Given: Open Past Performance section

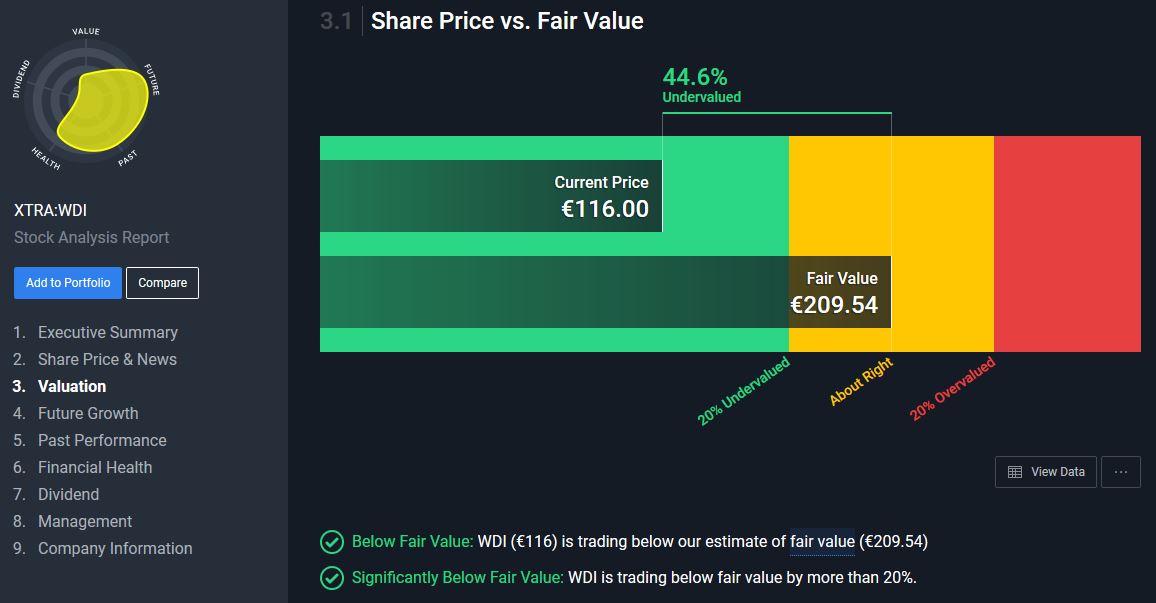Looking at the screenshot, I should coord(102,440).
